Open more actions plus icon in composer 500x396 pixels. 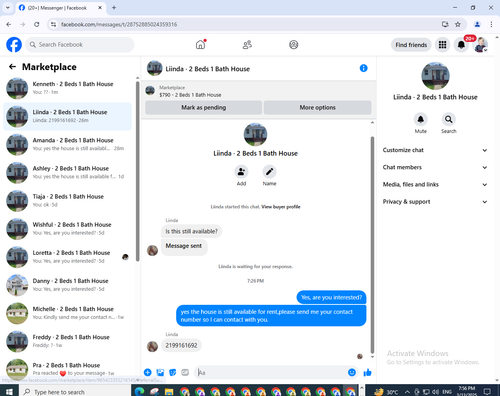[x=148, y=372]
